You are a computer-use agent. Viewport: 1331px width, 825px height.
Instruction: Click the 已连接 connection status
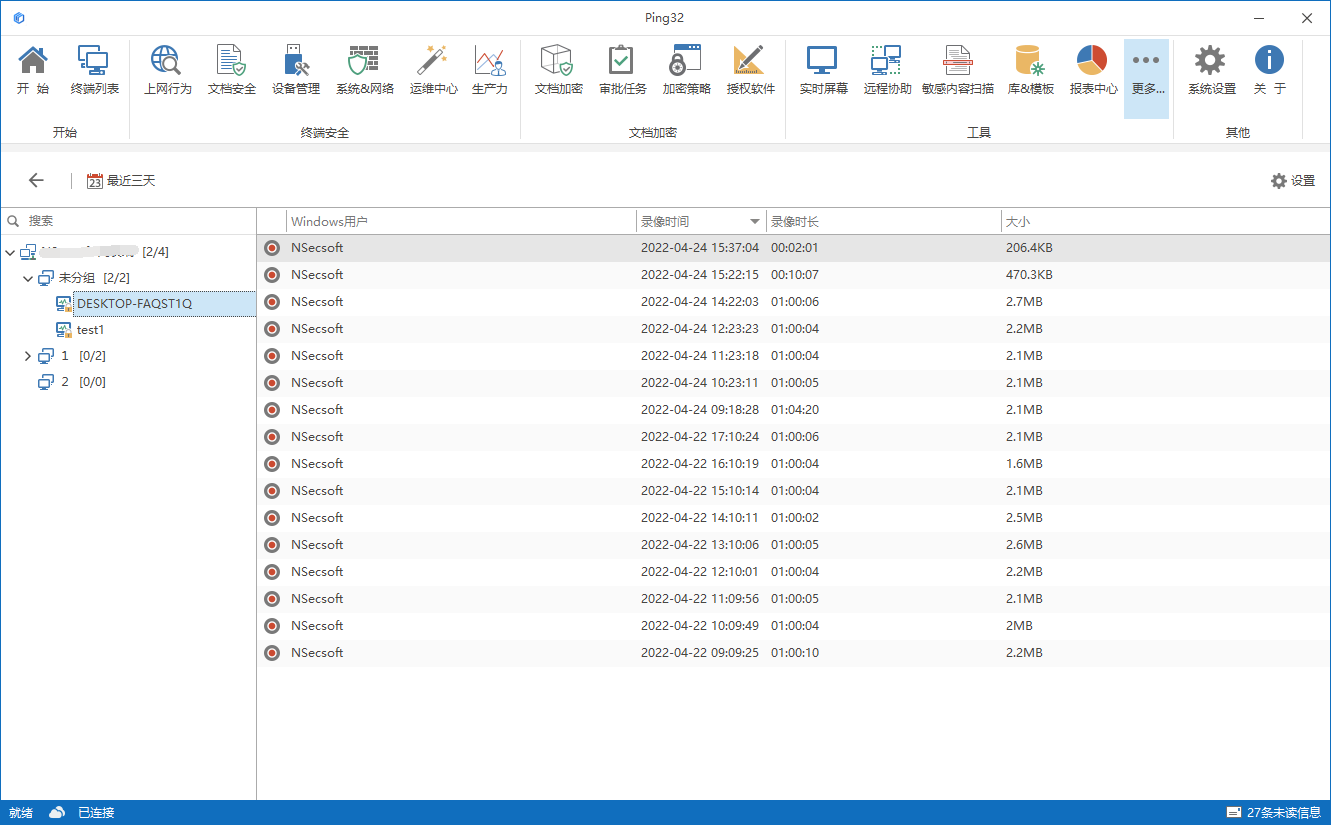[96, 813]
